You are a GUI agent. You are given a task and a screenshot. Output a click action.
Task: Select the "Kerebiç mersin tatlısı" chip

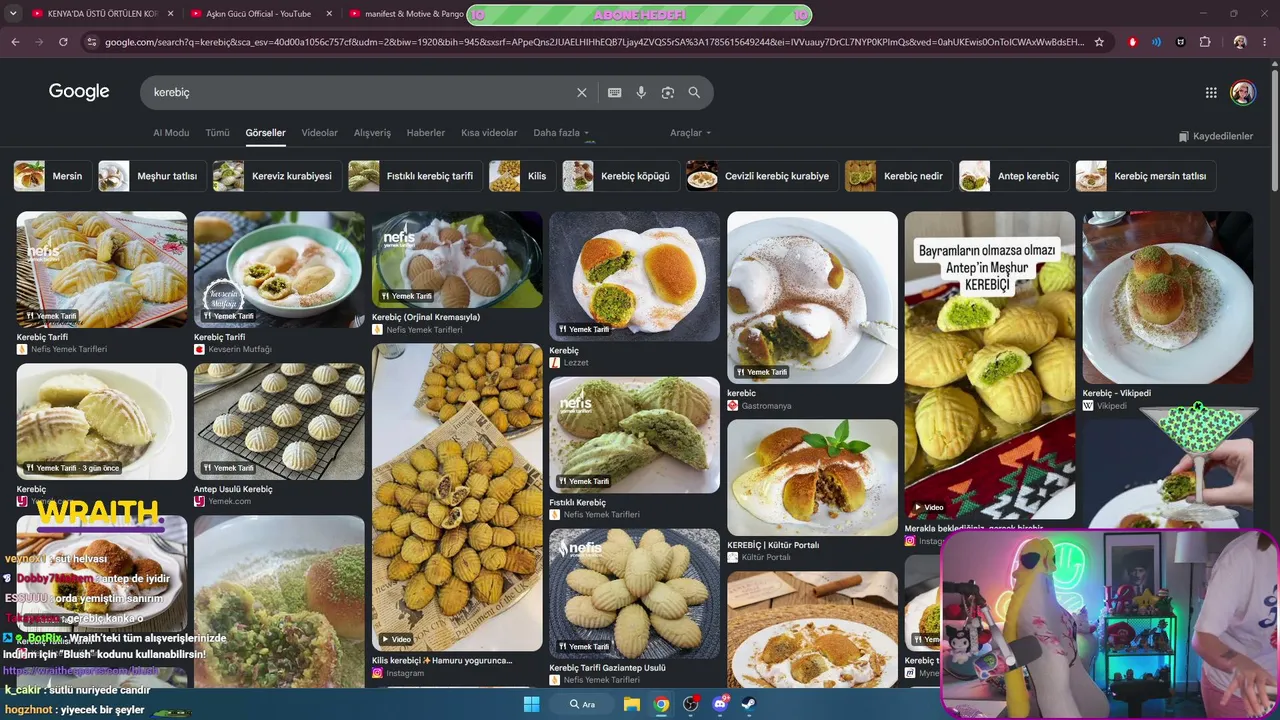1146,176
